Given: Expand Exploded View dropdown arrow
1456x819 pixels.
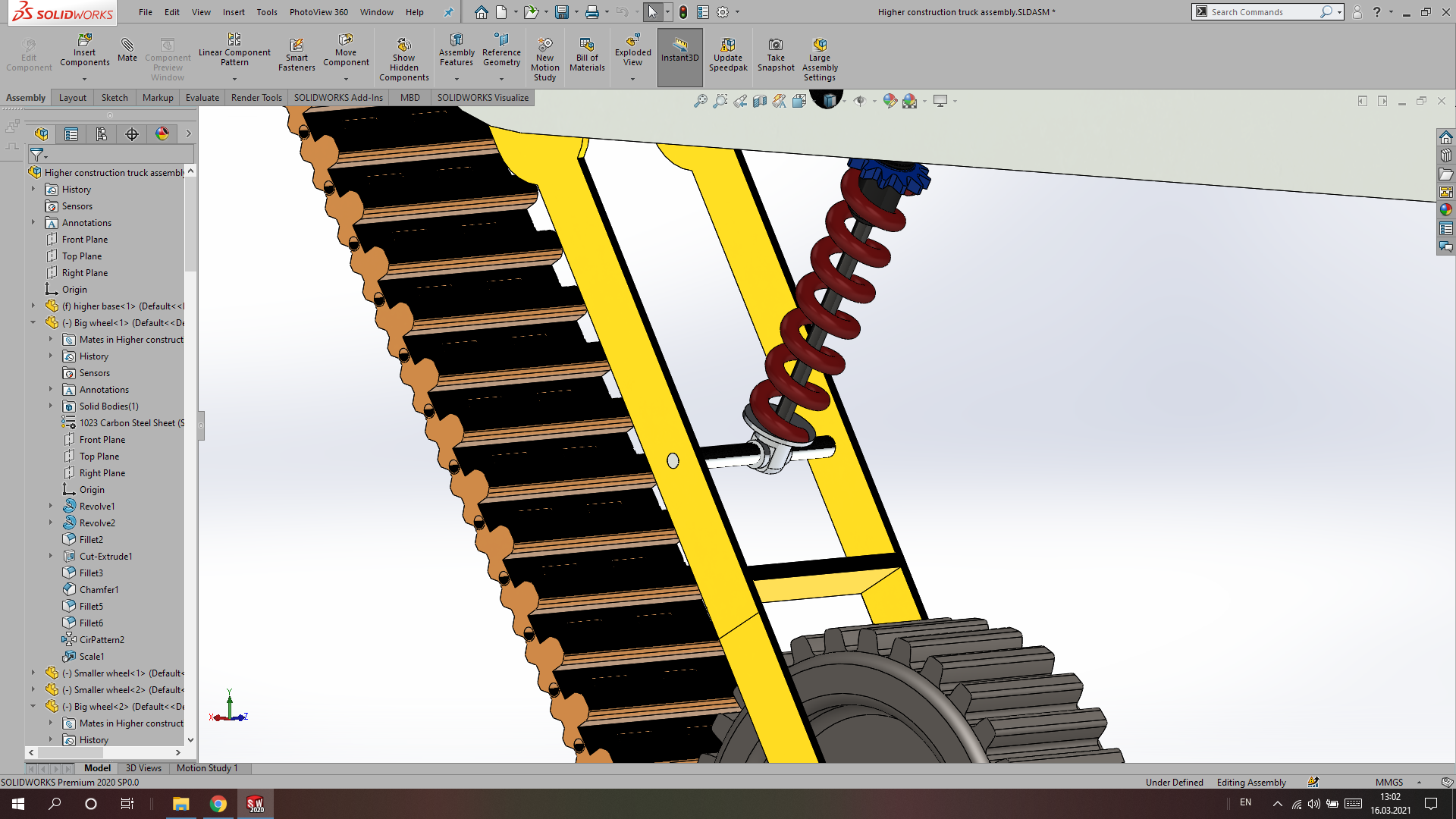Looking at the screenshot, I should pyautogui.click(x=633, y=79).
